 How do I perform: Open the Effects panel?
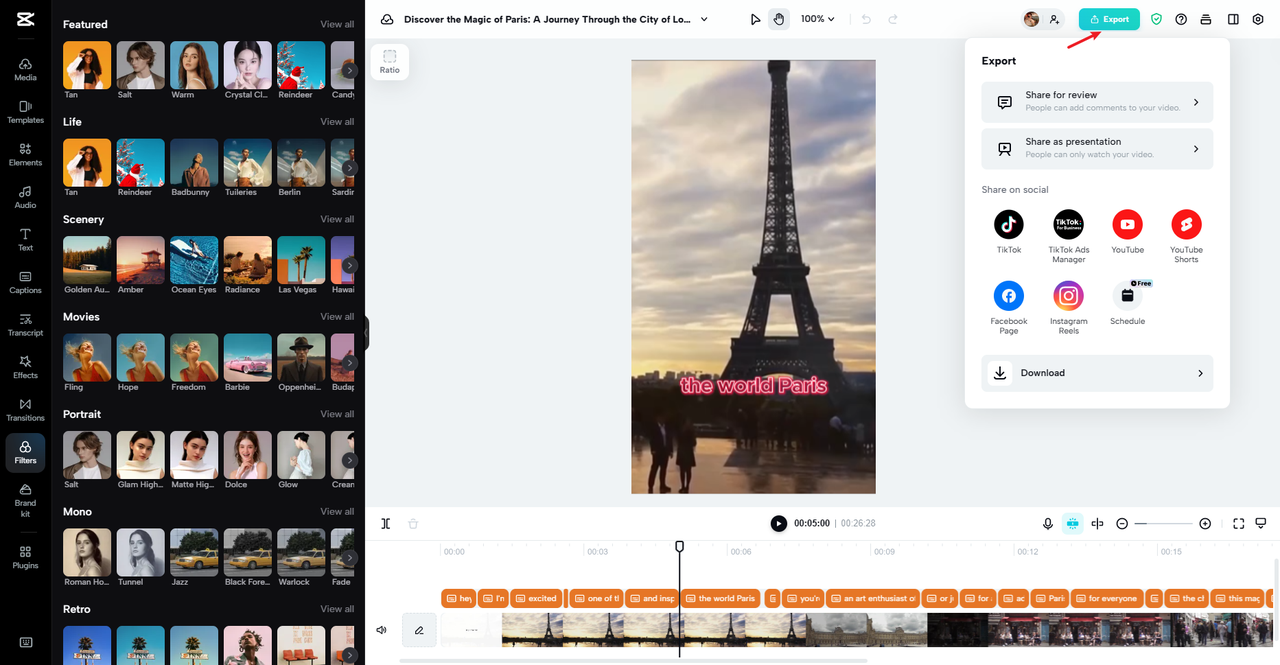click(25, 367)
